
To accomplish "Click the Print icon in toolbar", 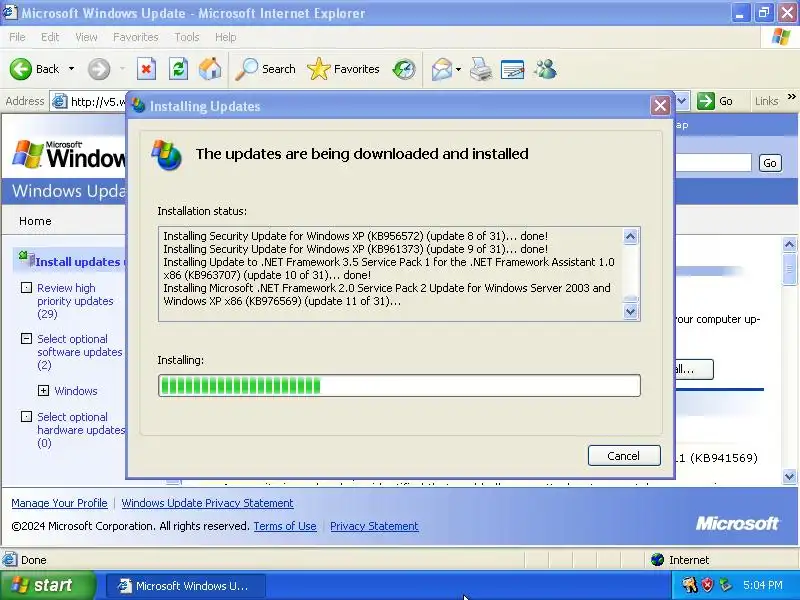I will [x=481, y=69].
